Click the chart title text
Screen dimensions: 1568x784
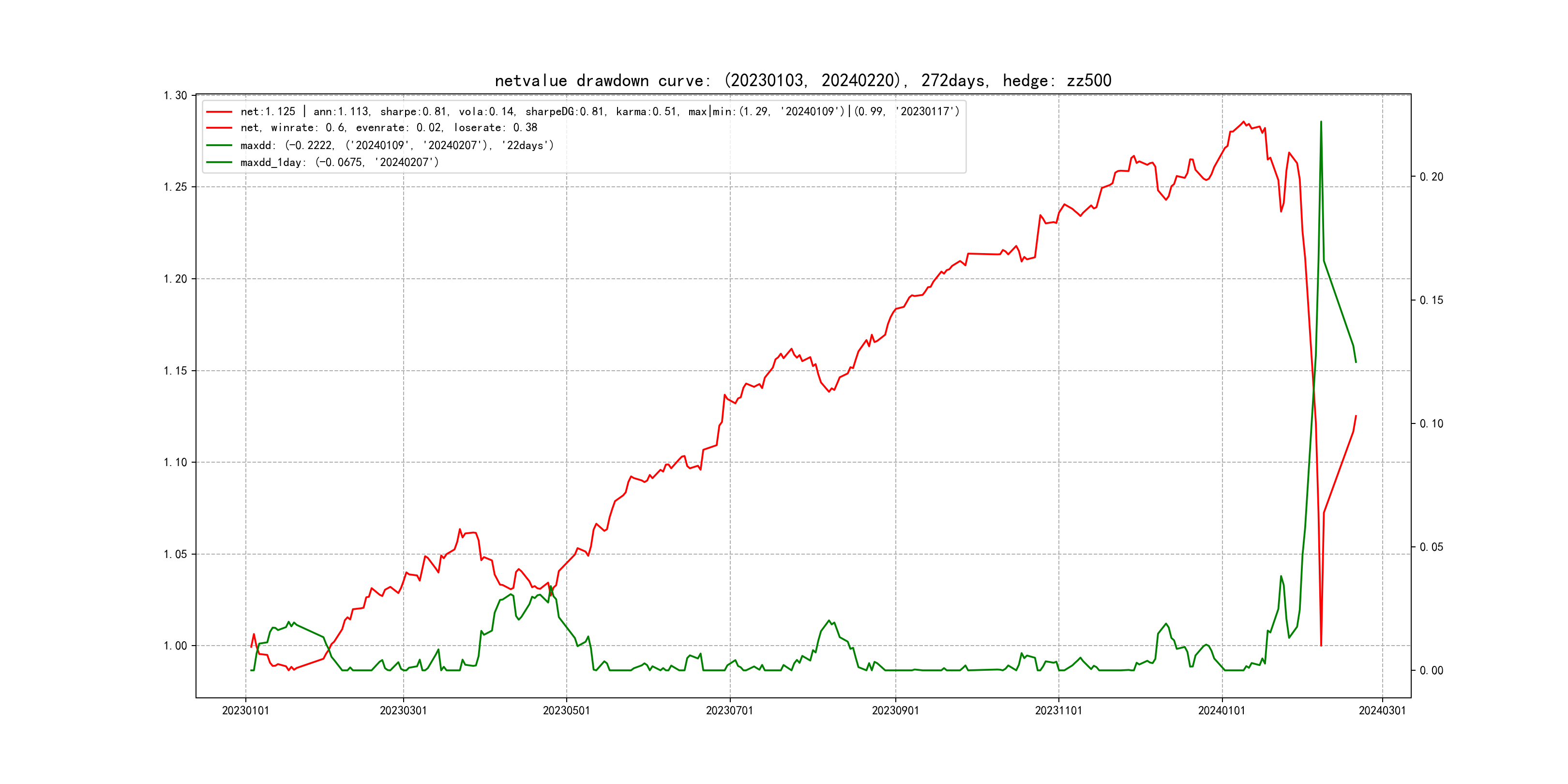click(x=802, y=80)
